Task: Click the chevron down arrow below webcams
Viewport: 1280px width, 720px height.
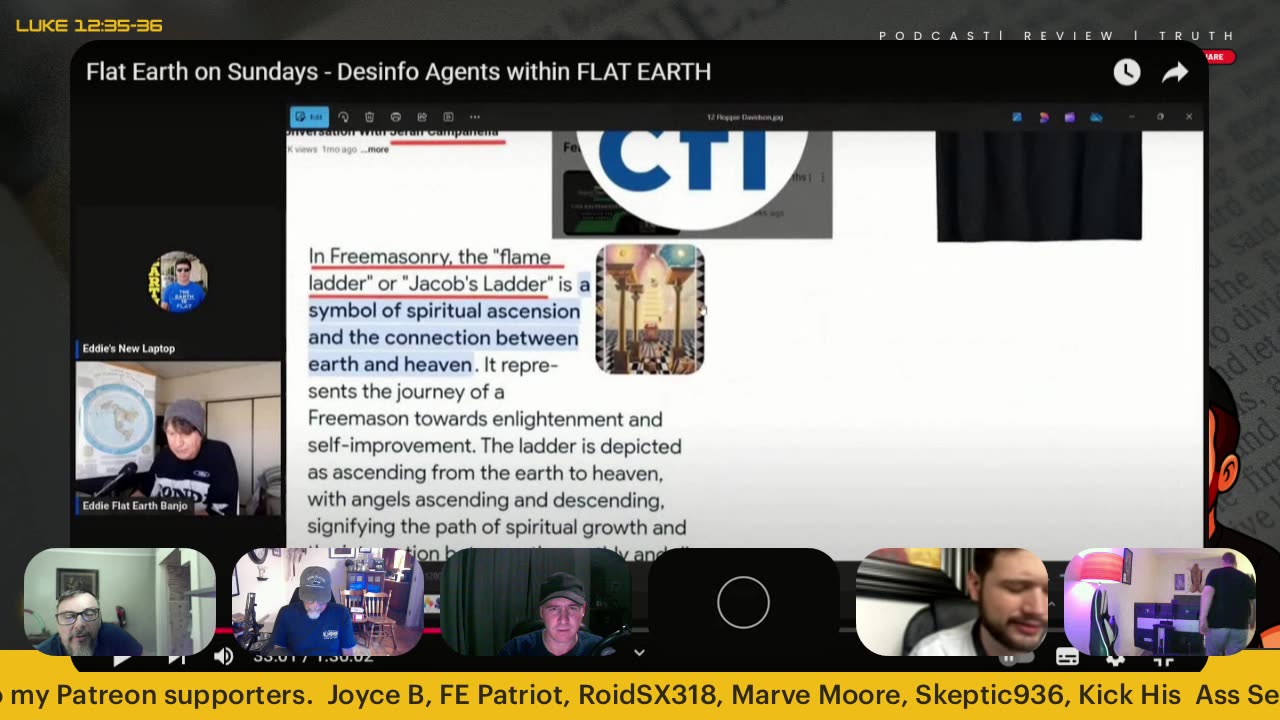Action: [639, 653]
